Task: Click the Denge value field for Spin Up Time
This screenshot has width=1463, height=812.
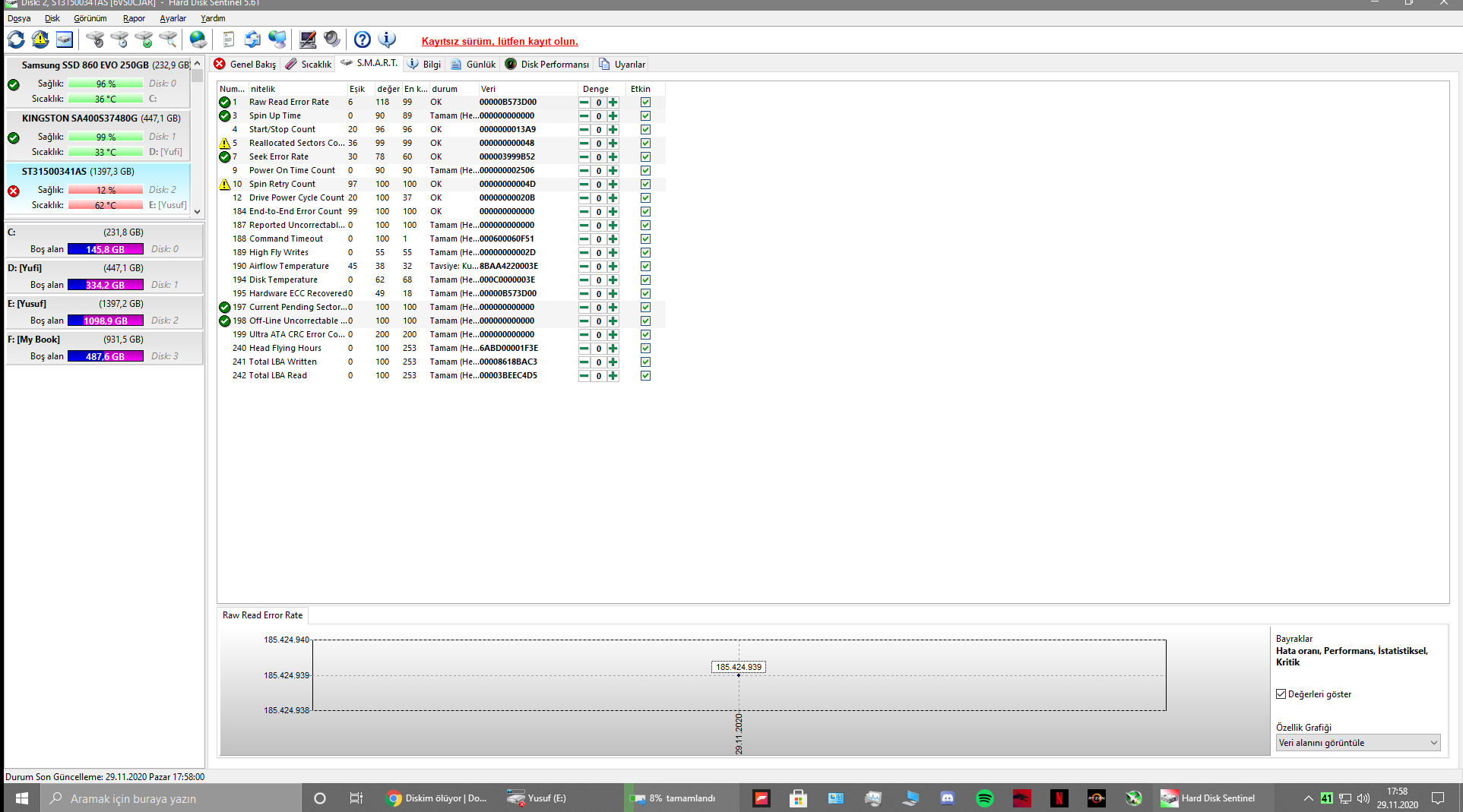Action: click(599, 116)
